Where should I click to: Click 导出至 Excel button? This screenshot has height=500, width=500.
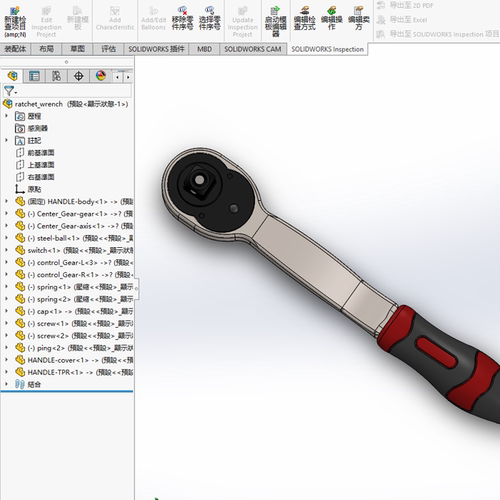pyautogui.click(x=402, y=20)
